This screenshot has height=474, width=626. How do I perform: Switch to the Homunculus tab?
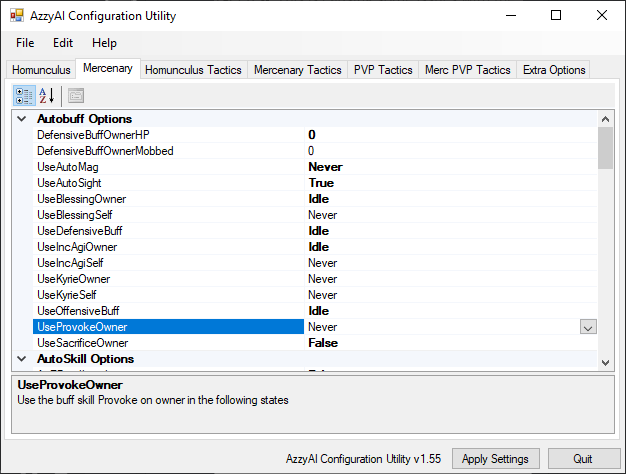tap(41, 70)
